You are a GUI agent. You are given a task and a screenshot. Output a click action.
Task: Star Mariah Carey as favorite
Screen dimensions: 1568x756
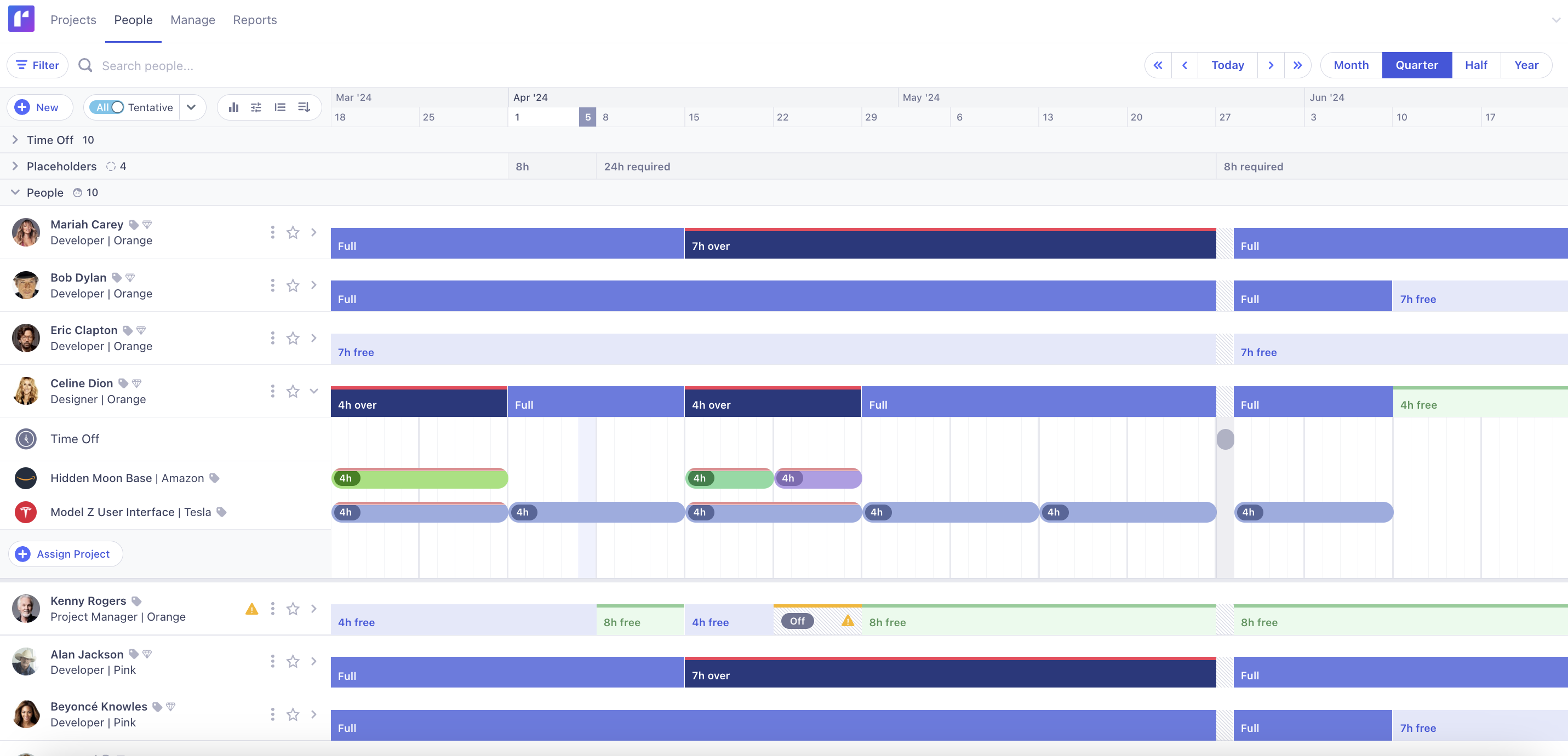(x=293, y=232)
